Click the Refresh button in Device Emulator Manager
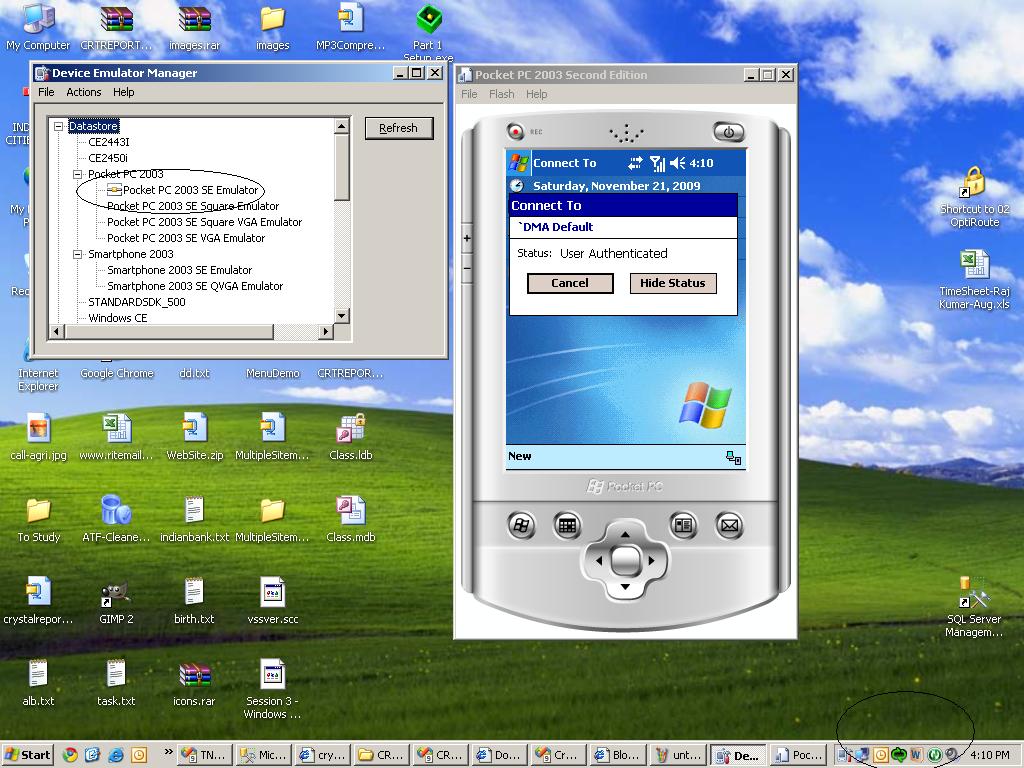This screenshot has width=1024, height=768. pyautogui.click(x=398, y=128)
